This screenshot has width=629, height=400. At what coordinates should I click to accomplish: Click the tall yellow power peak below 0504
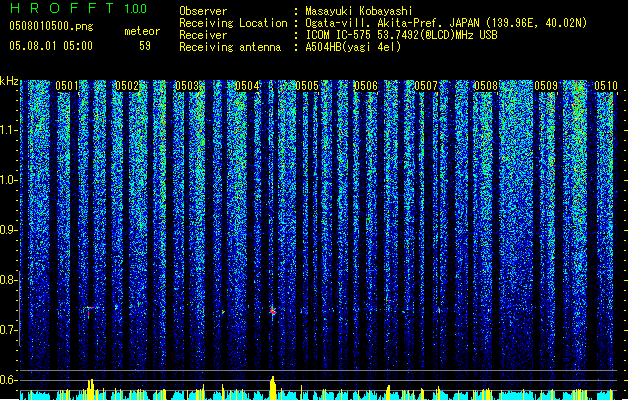click(273, 388)
